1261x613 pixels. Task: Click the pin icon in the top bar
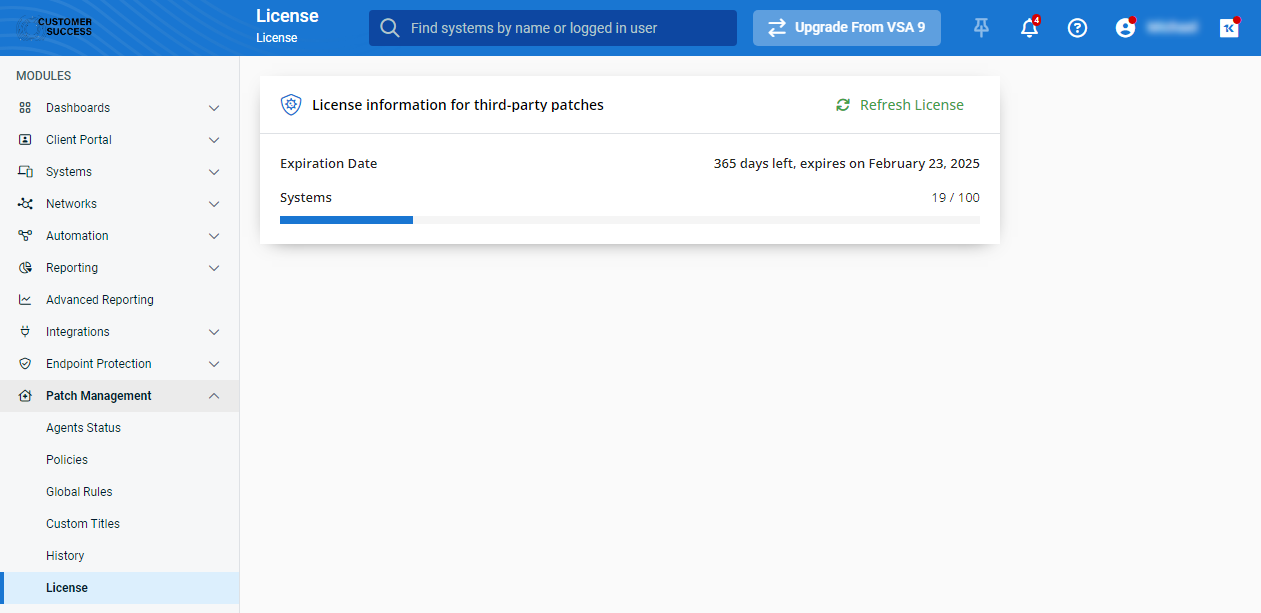(x=981, y=28)
